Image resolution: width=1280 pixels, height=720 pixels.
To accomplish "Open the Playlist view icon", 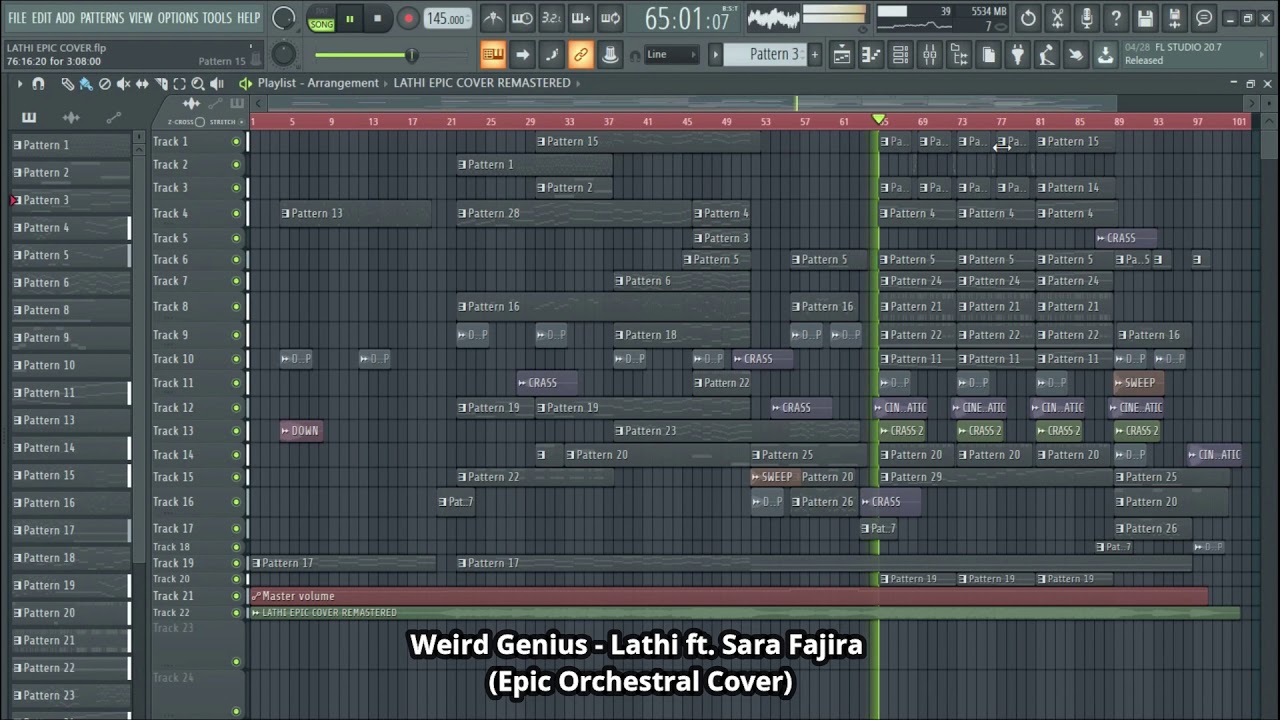I will tap(842, 55).
